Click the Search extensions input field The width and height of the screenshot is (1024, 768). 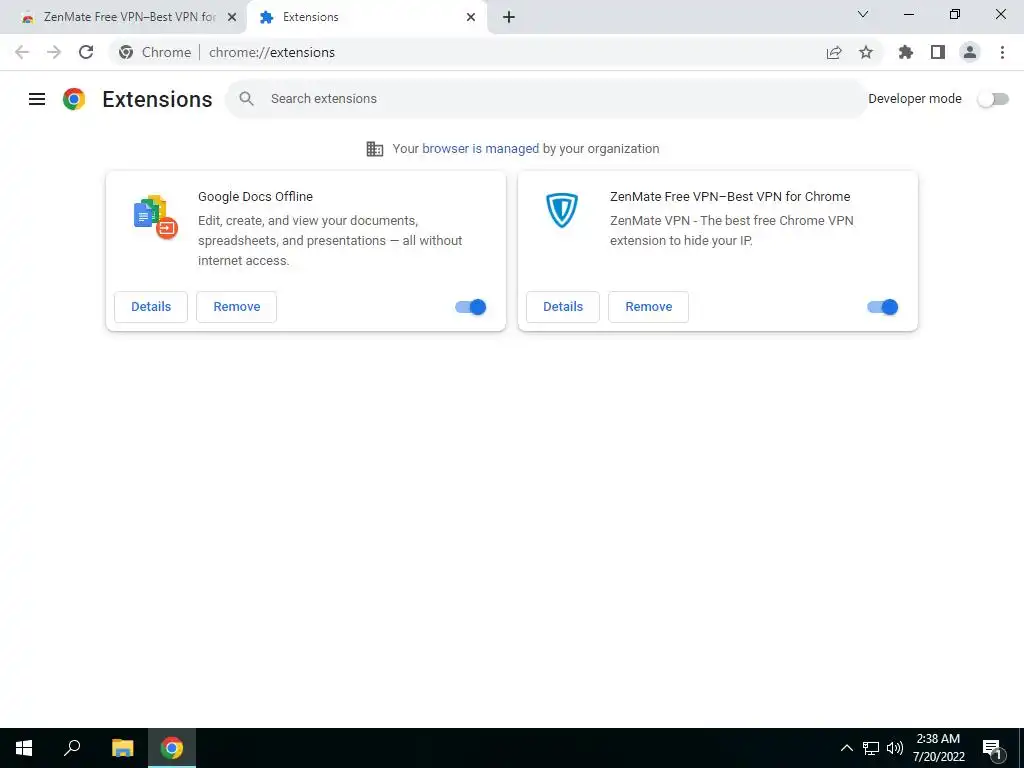point(546,99)
